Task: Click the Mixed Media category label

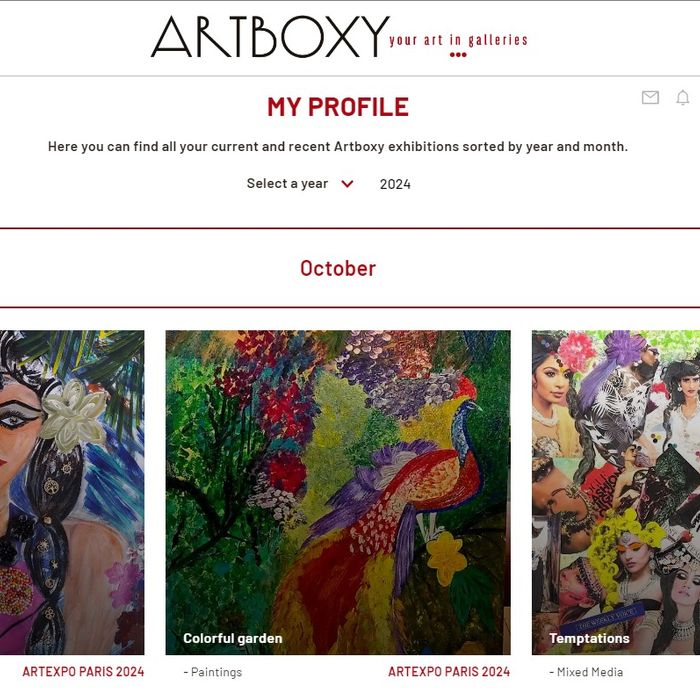Action: (586, 672)
